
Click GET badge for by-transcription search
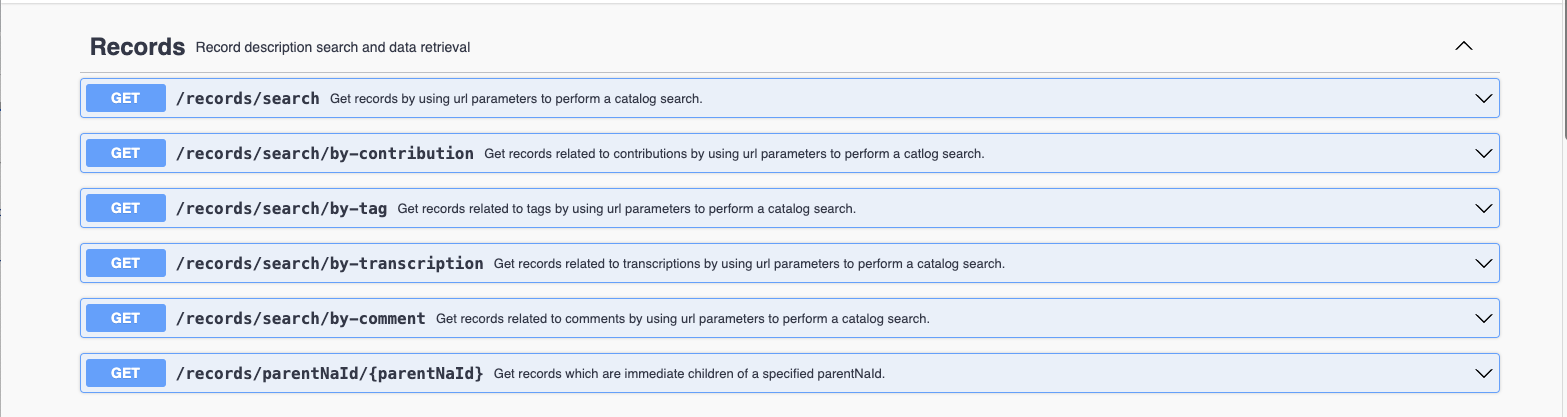[126, 263]
